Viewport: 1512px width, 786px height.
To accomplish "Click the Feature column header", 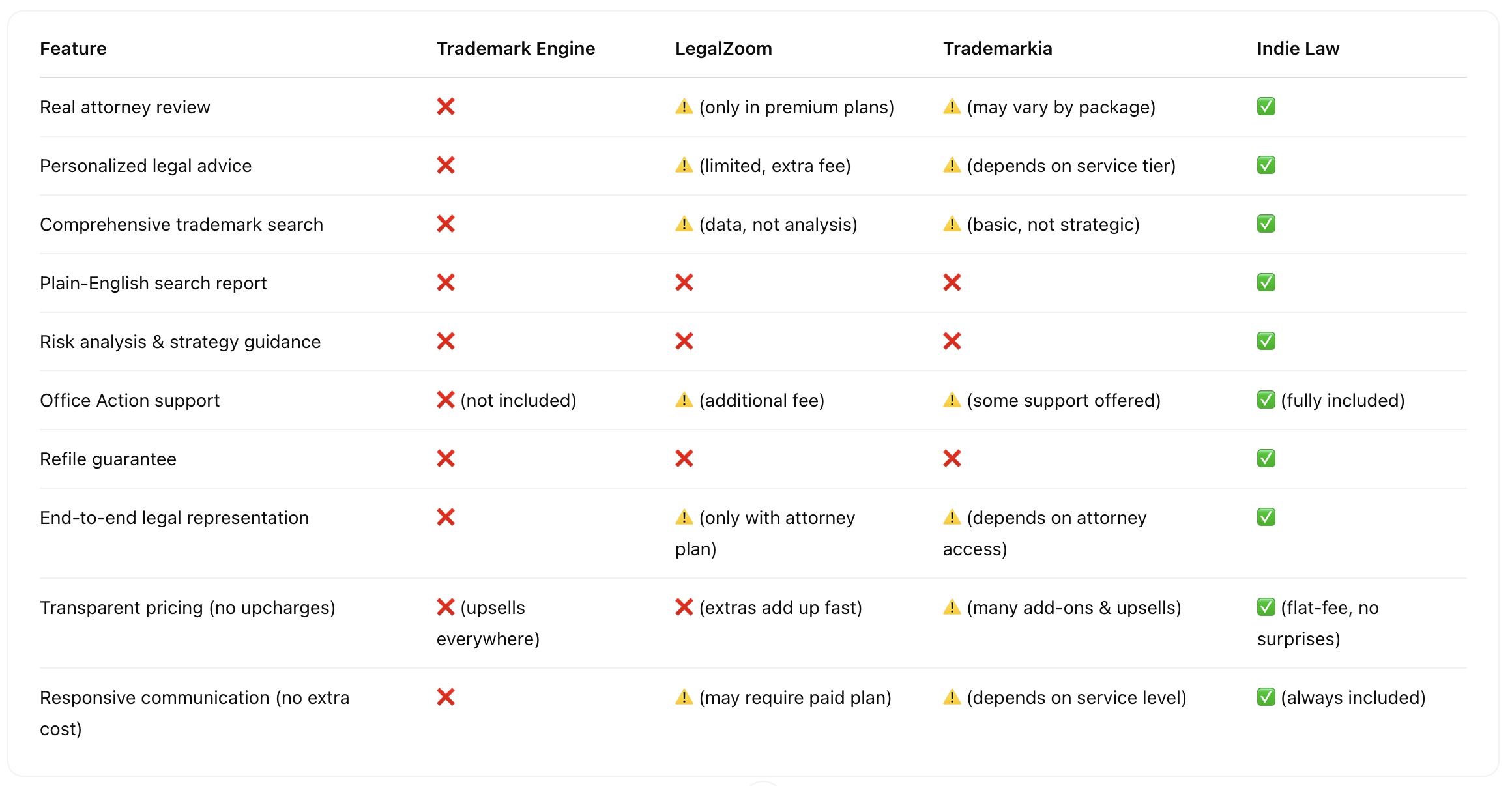I will coord(73,48).
